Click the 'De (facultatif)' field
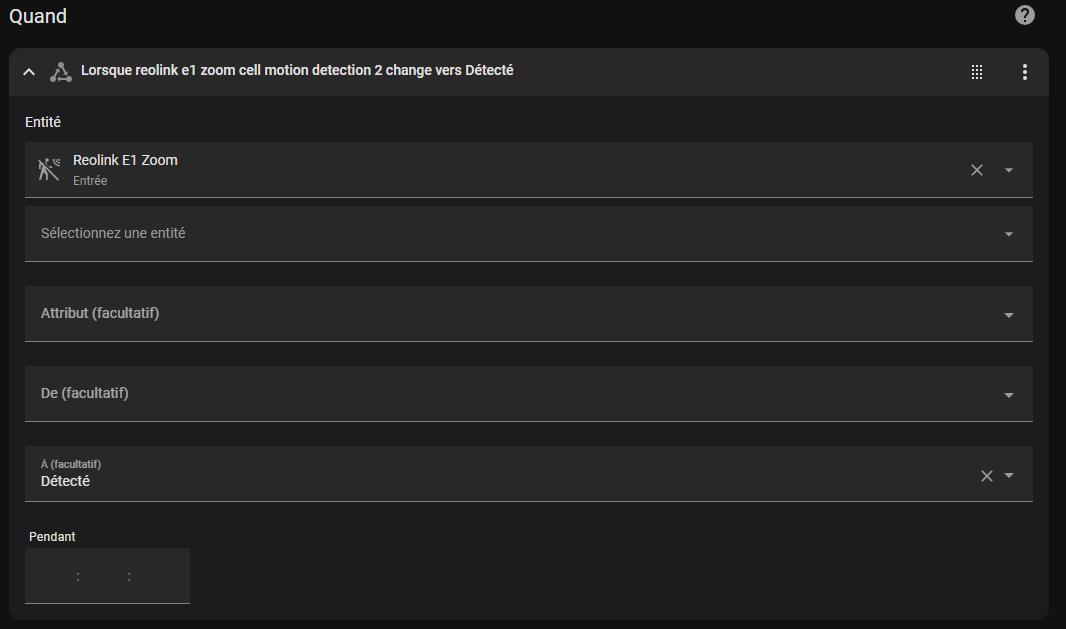 [x=500, y=394]
